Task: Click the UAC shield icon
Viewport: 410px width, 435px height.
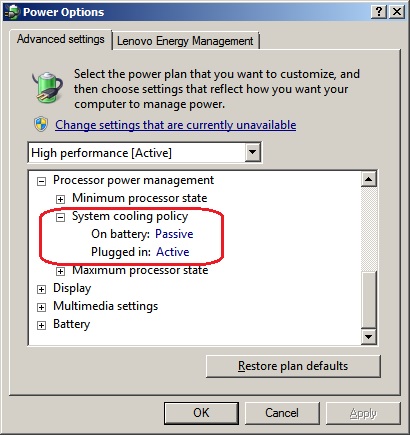Action: pos(41,124)
